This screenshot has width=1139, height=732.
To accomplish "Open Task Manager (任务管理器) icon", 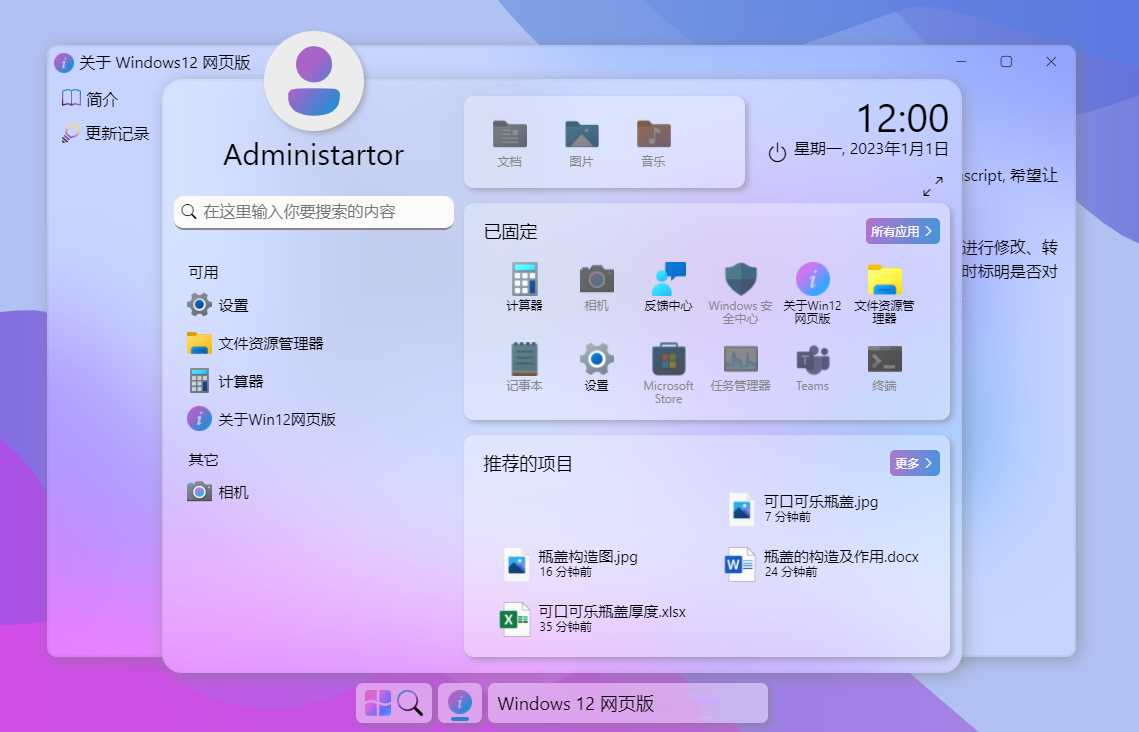I will (x=740, y=360).
